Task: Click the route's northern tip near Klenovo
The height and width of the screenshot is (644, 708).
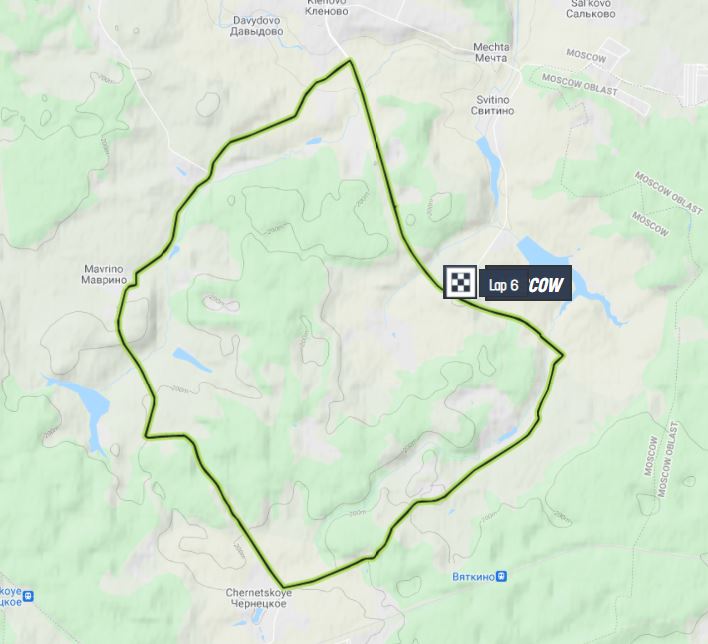Action: click(350, 60)
